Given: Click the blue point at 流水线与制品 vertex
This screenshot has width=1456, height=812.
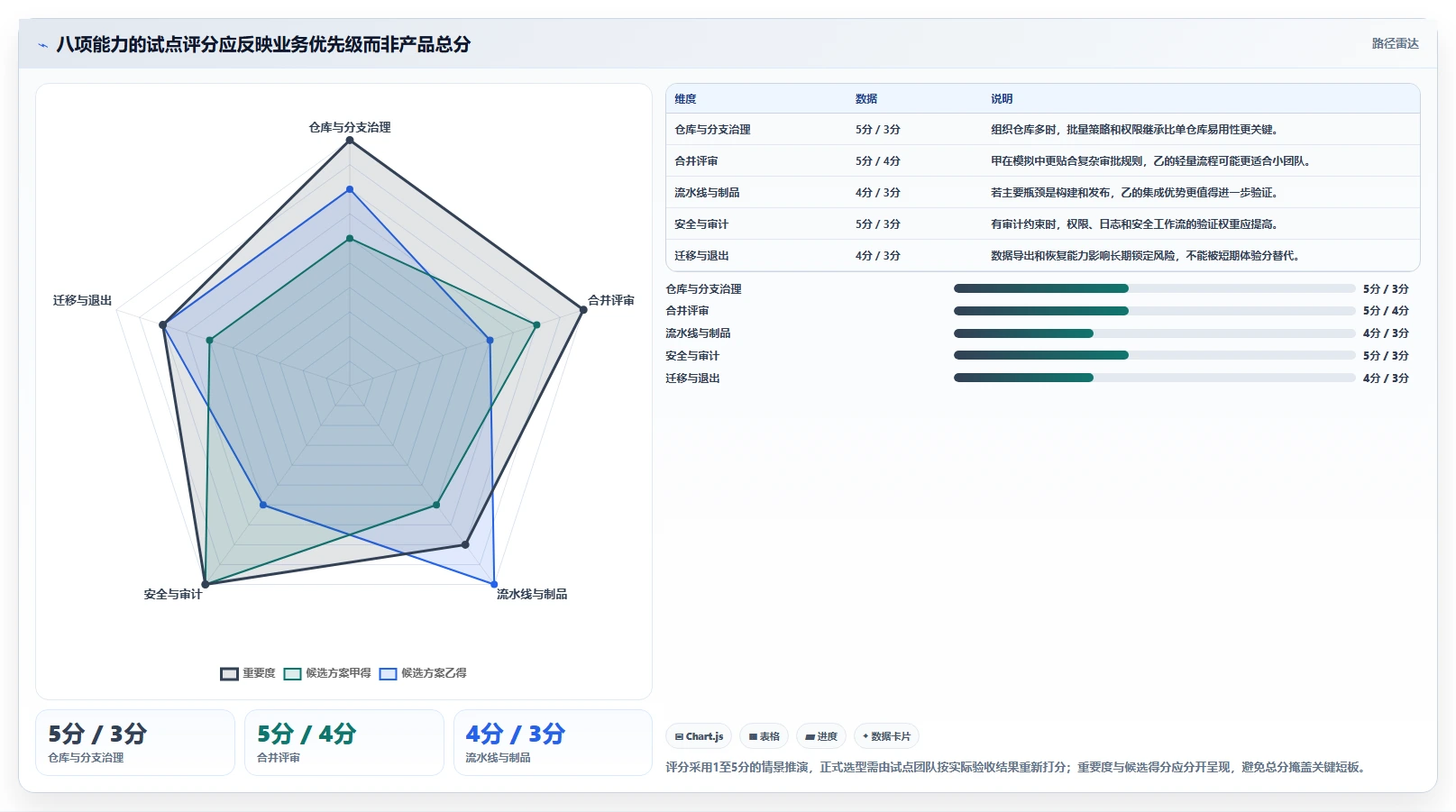Looking at the screenshot, I should click(494, 584).
